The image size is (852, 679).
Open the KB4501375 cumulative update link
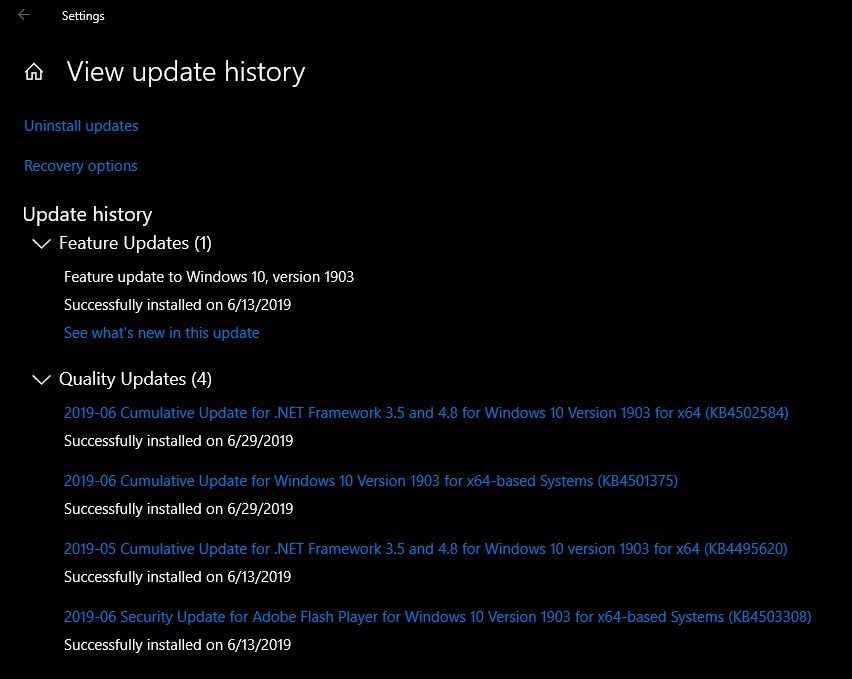coord(371,481)
